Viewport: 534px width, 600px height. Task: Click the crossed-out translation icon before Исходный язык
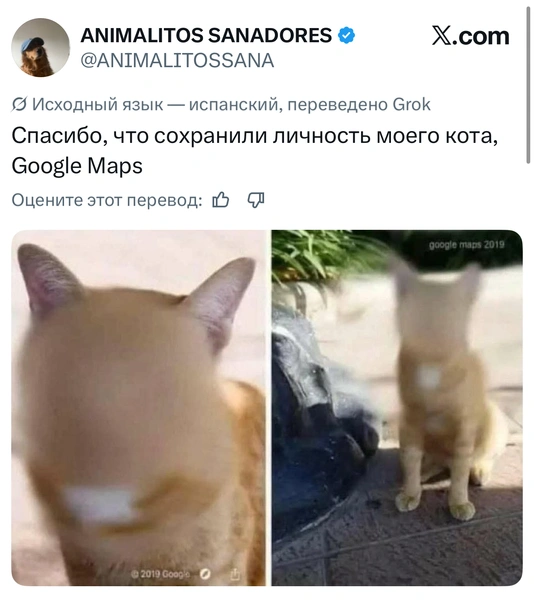click(19, 104)
